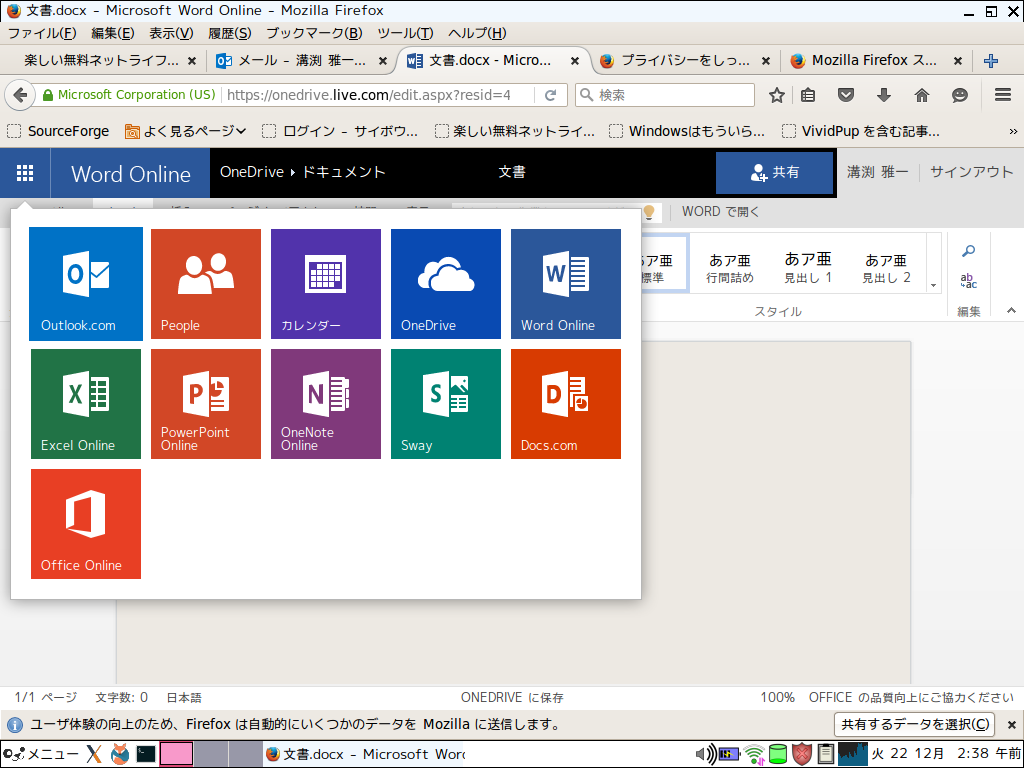Image resolution: width=1024 pixels, height=768 pixels.
Task: Open a new browser tab
Action: click(991, 61)
